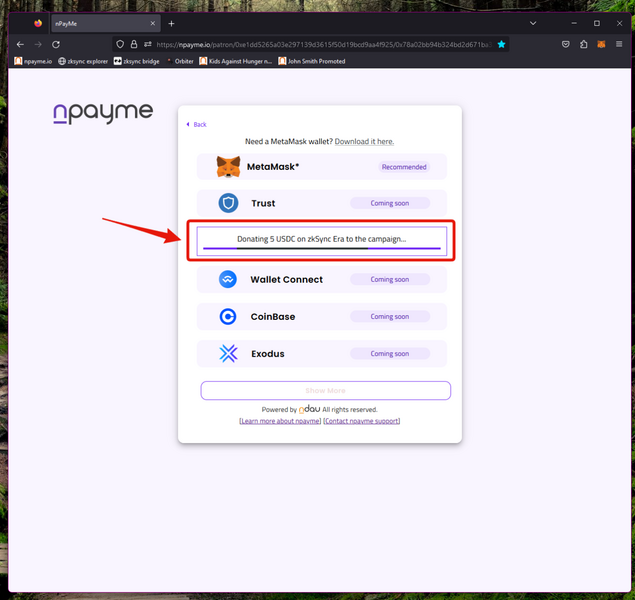The image size is (635, 600).
Task: Click the CoinBase logo icon
Action: pyautogui.click(x=228, y=317)
